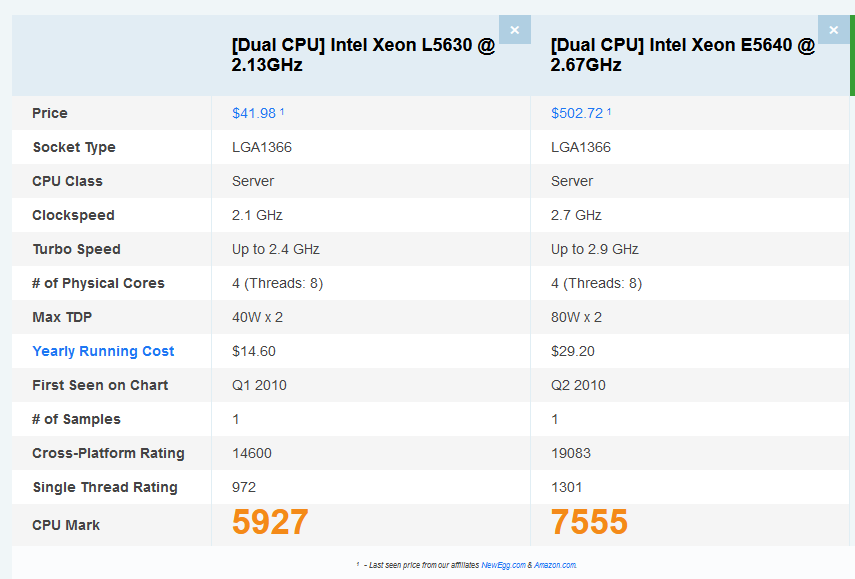
Task: Select the # of Physical Cores label
Action: click(x=98, y=283)
